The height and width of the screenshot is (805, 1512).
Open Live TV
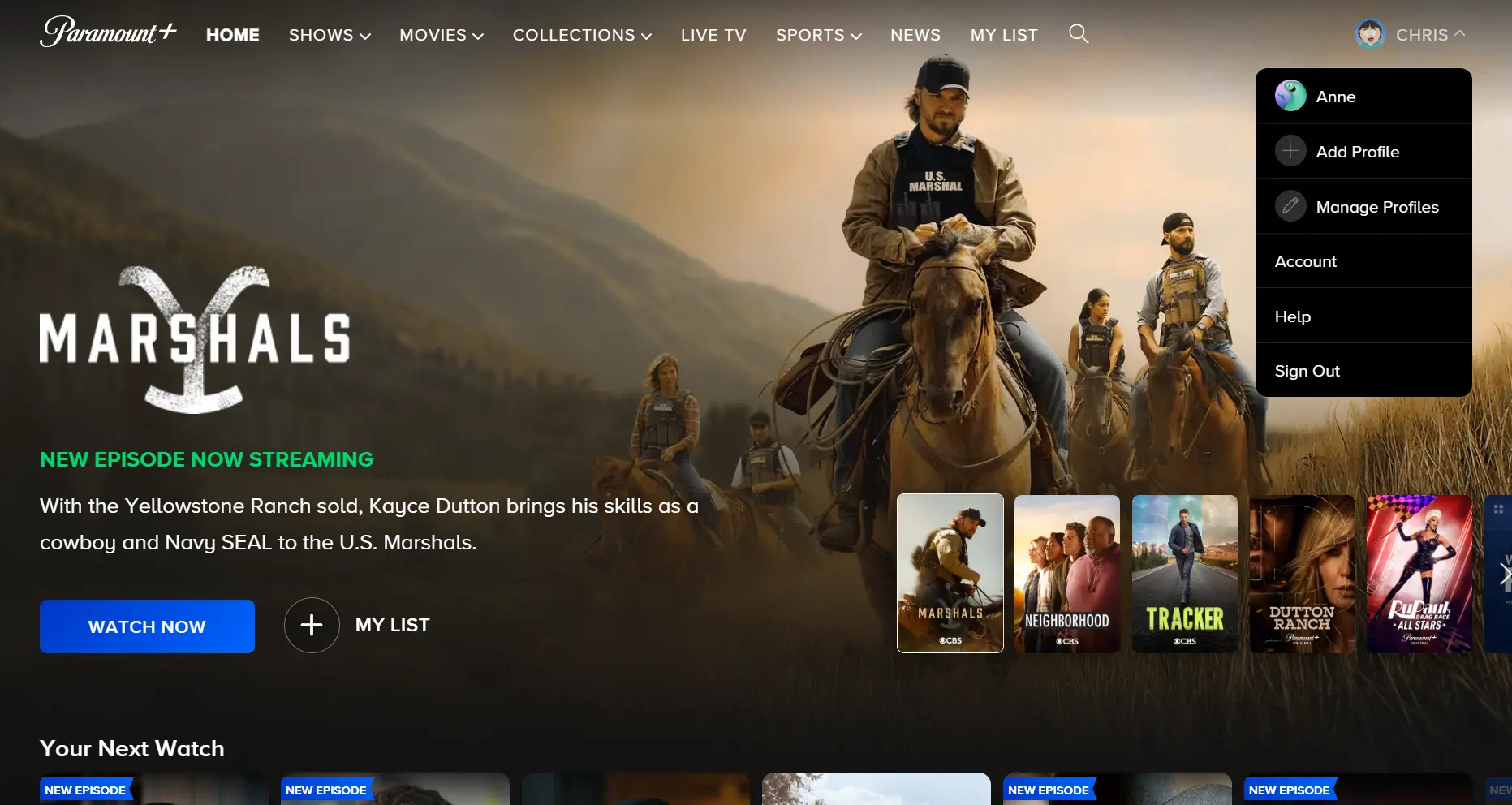click(713, 35)
